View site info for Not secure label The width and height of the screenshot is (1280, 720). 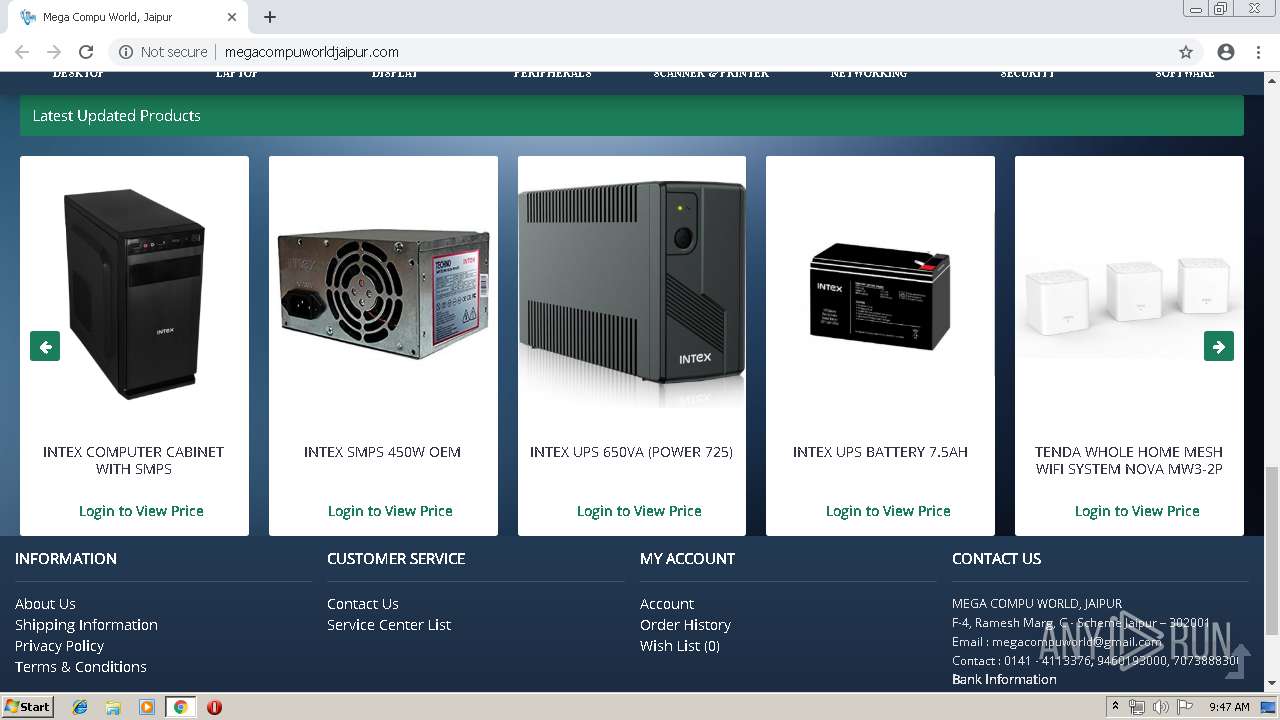pyautogui.click(x=164, y=52)
